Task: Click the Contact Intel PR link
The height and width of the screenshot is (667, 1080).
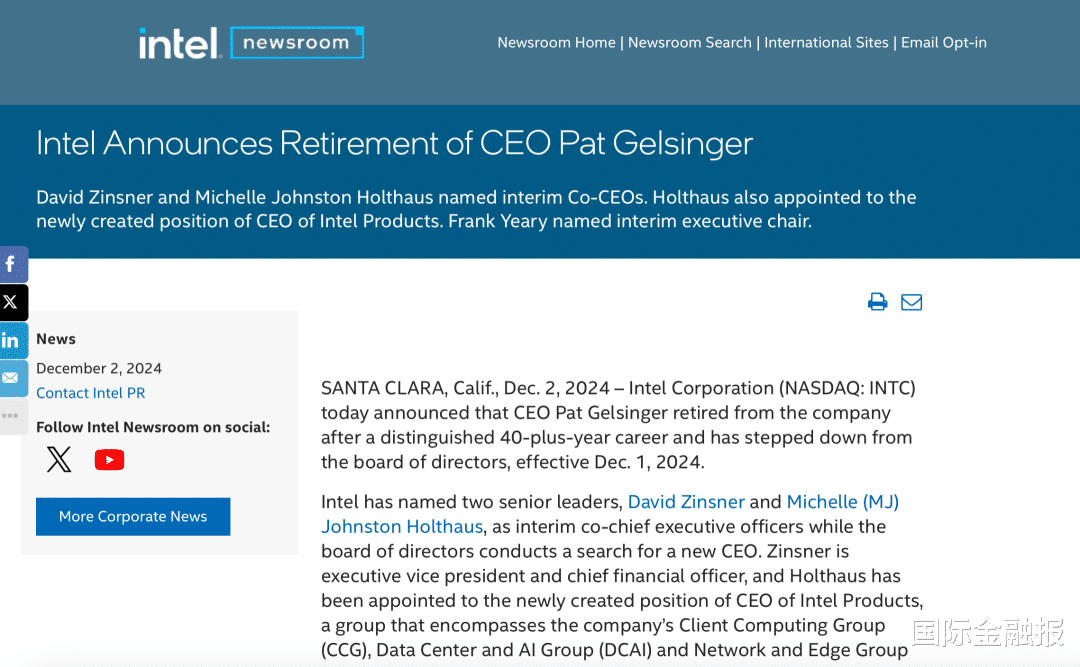Action: [x=90, y=393]
